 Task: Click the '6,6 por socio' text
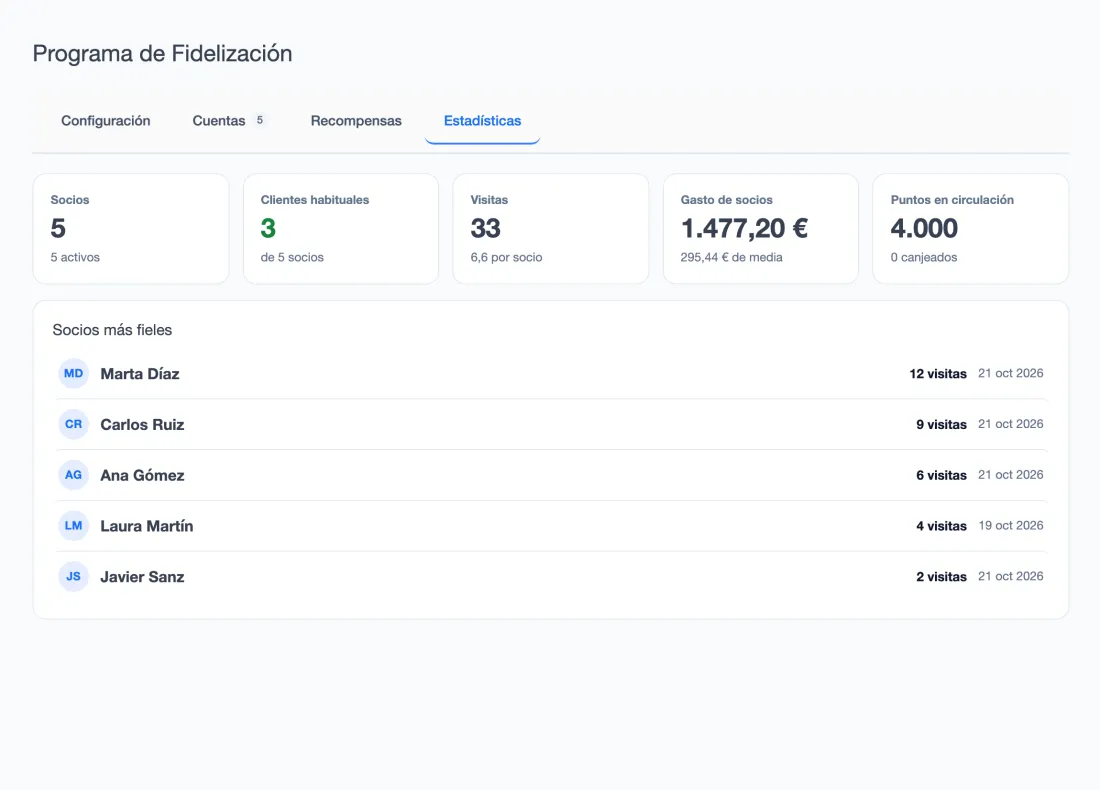tap(507, 257)
